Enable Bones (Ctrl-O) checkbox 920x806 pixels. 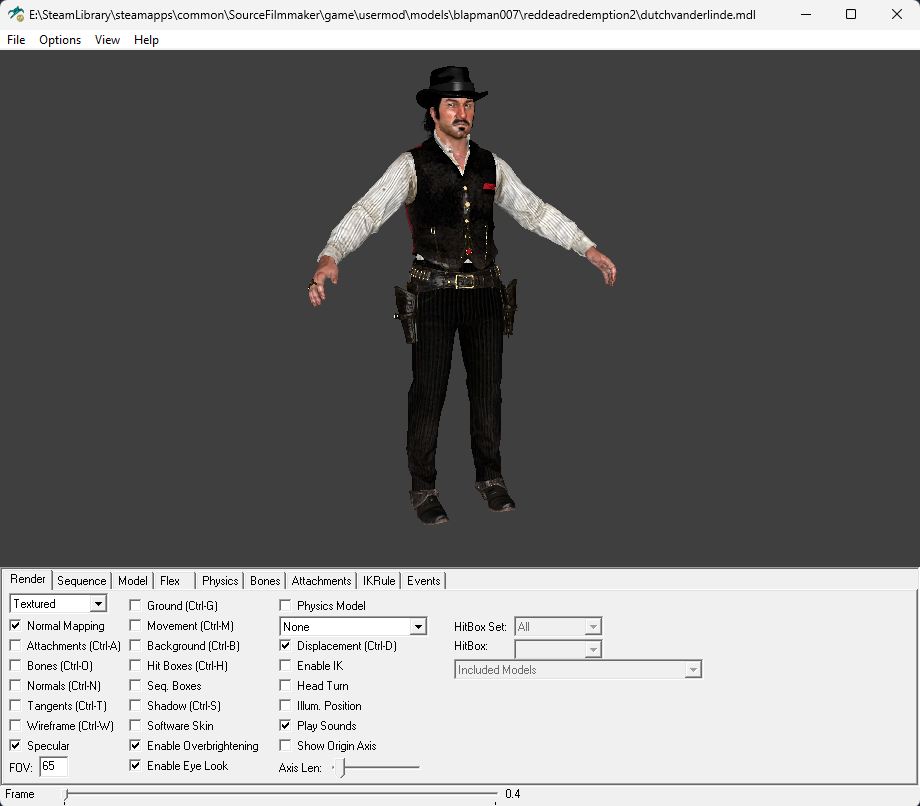coord(15,666)
